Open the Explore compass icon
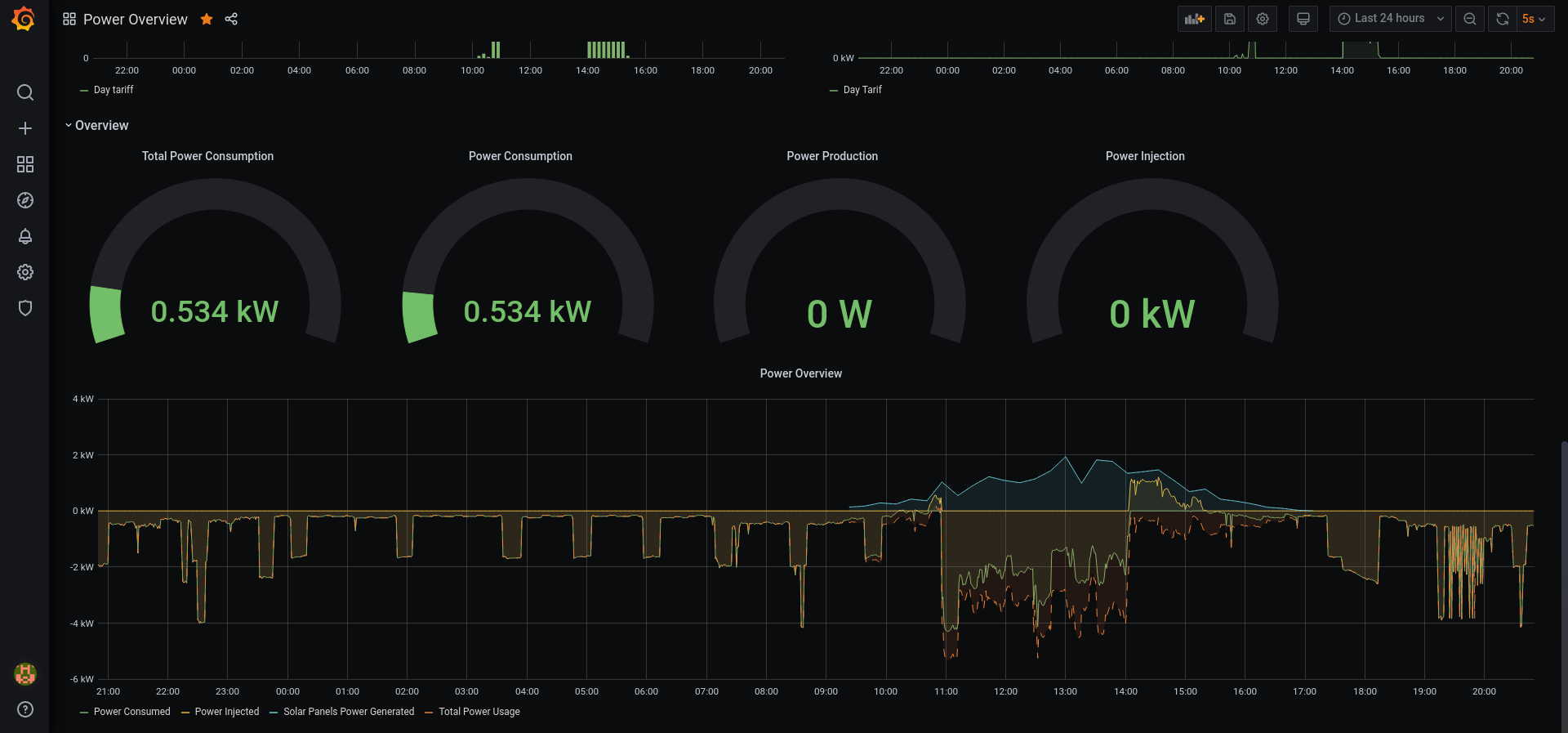The image size is (1568, 733). pyautogui.click(x=25, y=200)
